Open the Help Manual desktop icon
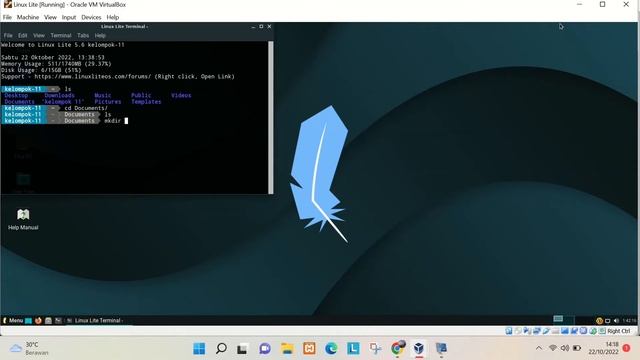This screenshot has width=640, height=360. pos(23,219)
